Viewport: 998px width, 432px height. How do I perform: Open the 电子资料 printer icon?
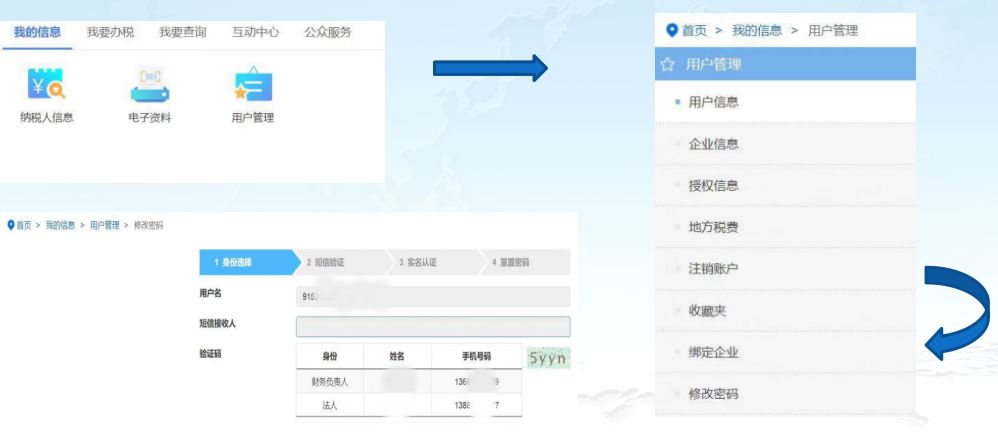click(150, 85)
